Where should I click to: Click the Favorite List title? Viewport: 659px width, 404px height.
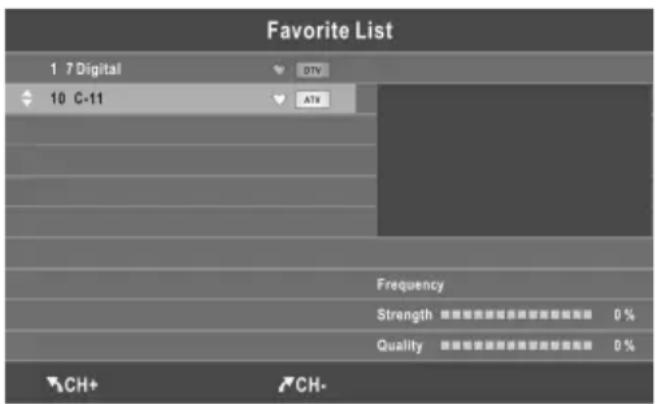[x=329, y=31]
